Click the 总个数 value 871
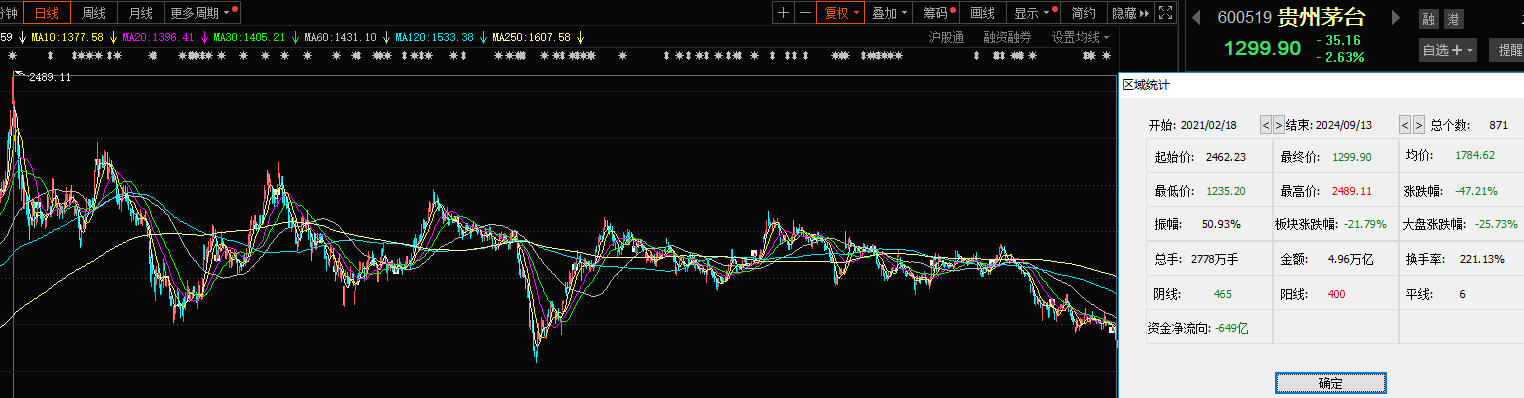1524x398 pixels. tap(1498, 125)
